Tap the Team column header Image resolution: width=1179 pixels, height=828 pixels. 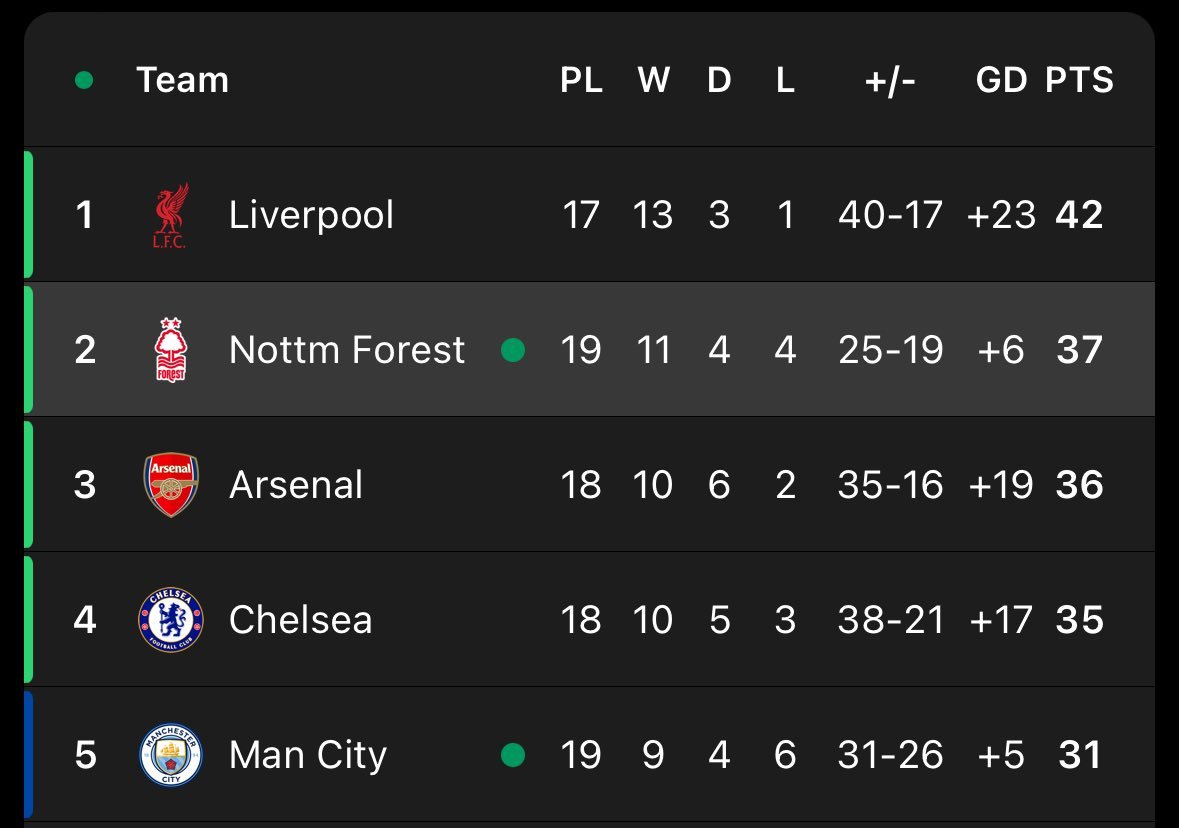182,80
